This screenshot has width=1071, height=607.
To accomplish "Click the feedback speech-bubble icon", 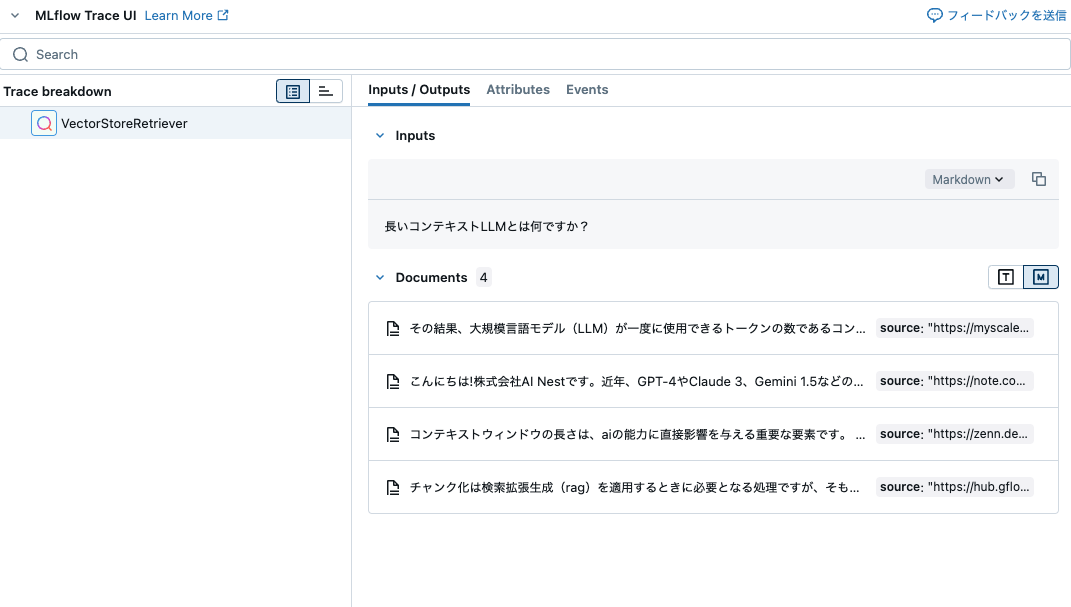I will click(x=933, y=15).
